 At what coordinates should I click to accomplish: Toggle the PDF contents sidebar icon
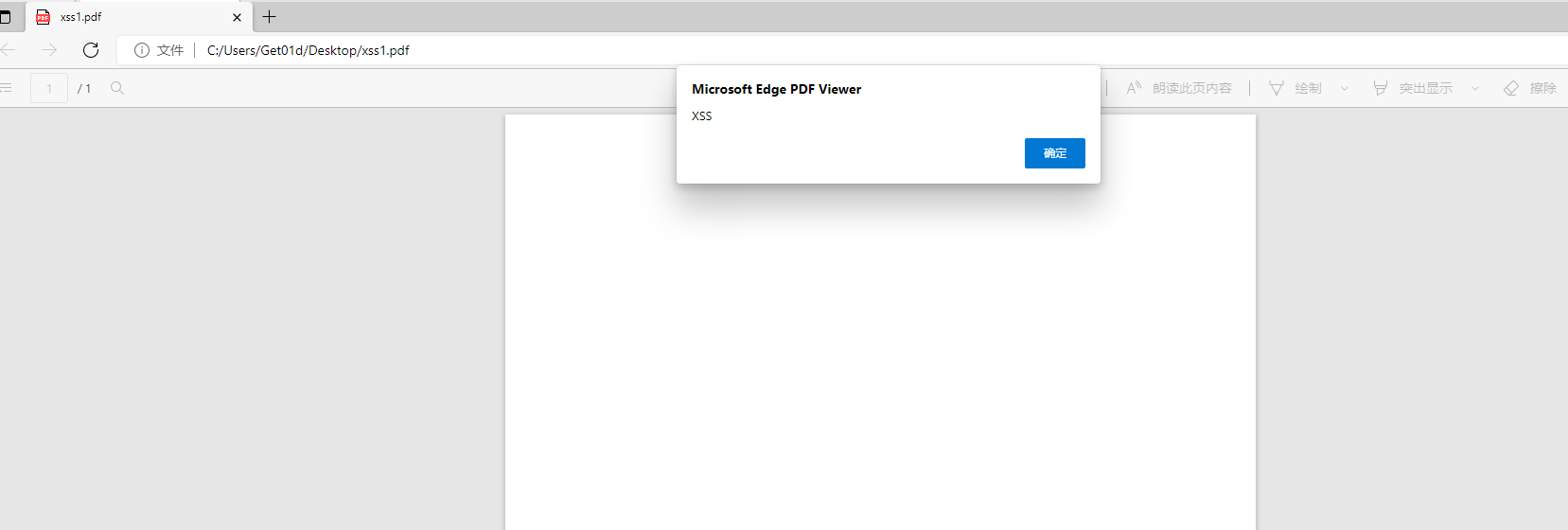tap(6, 88)
